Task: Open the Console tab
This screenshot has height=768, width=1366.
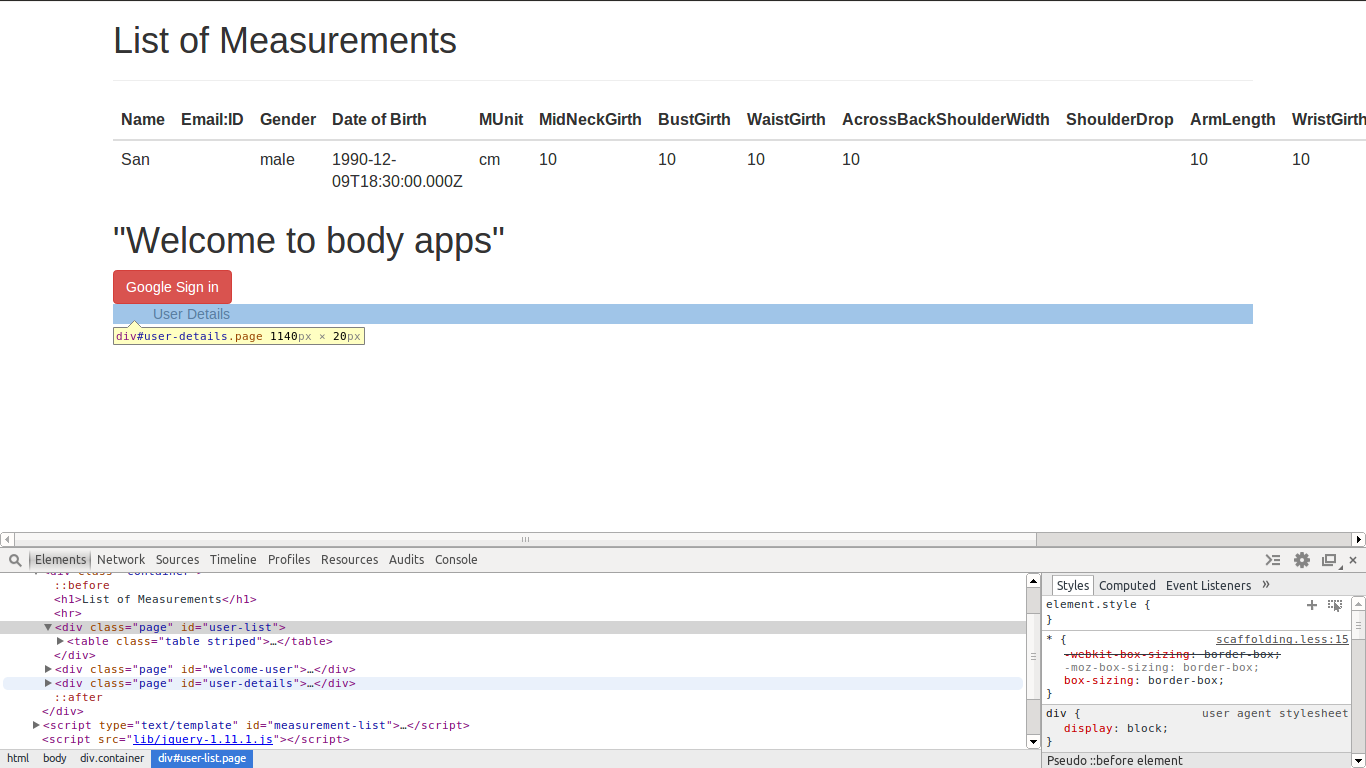Action: pyautogui.click(x=456, y=560)
